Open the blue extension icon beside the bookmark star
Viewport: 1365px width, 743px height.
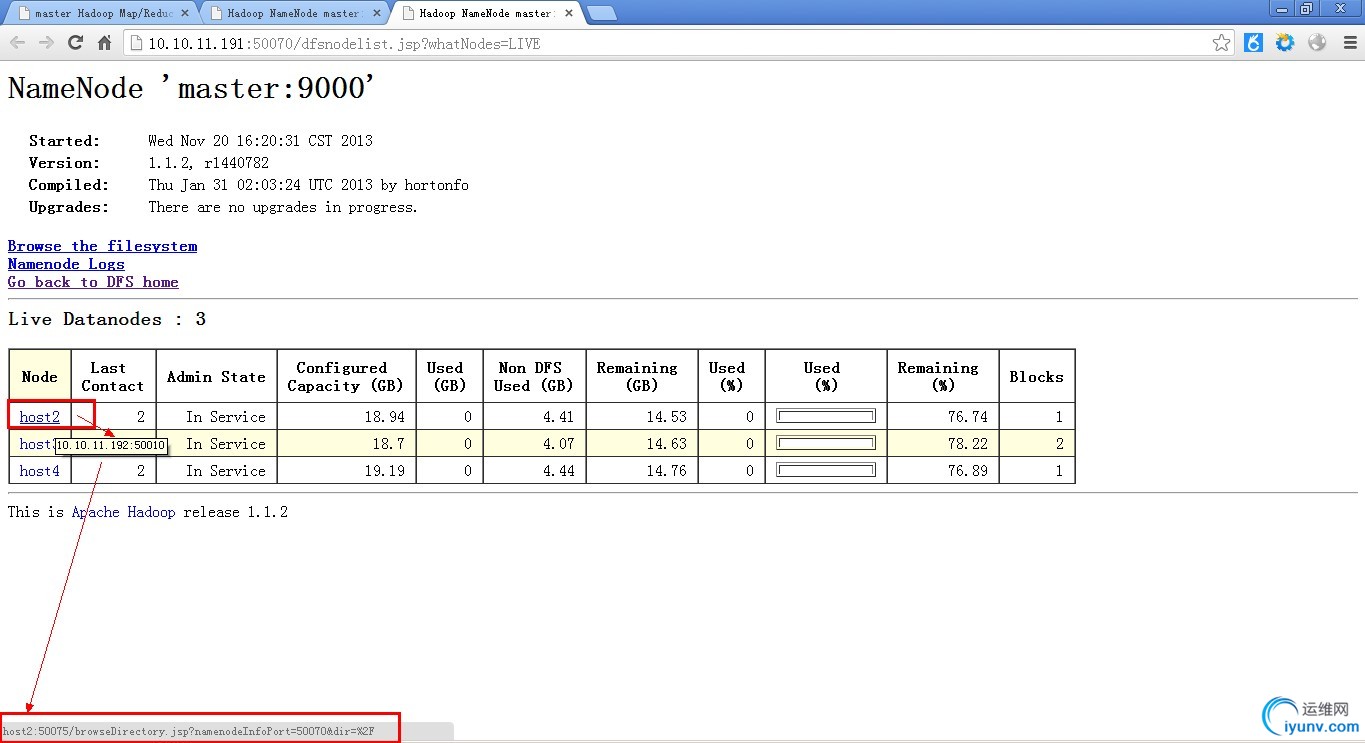pyautogui.click(x=1253, y=43)
